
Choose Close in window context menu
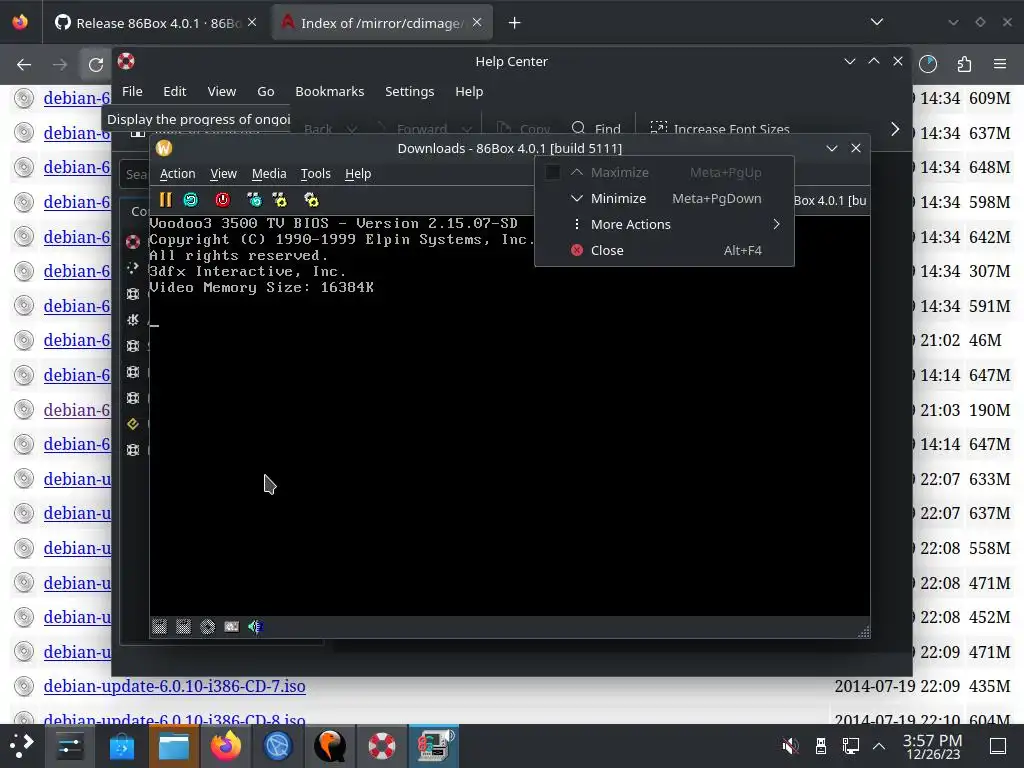[664, 251]
